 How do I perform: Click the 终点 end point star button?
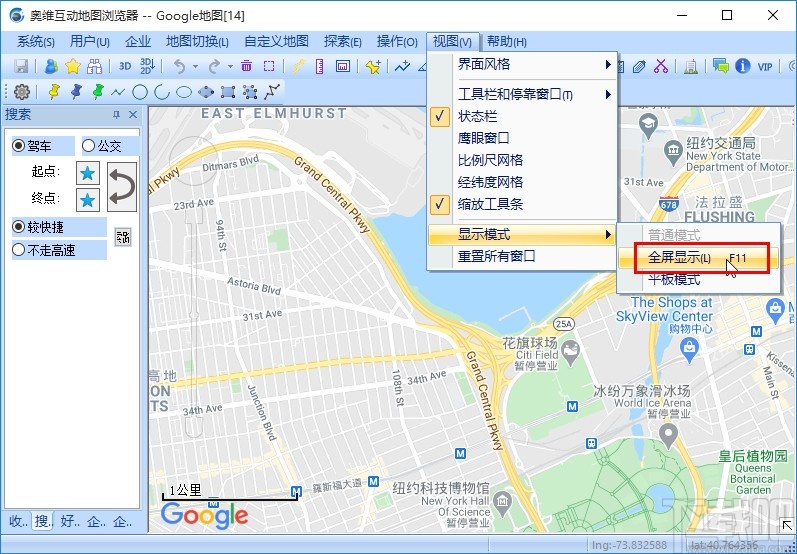coord(87,200)
